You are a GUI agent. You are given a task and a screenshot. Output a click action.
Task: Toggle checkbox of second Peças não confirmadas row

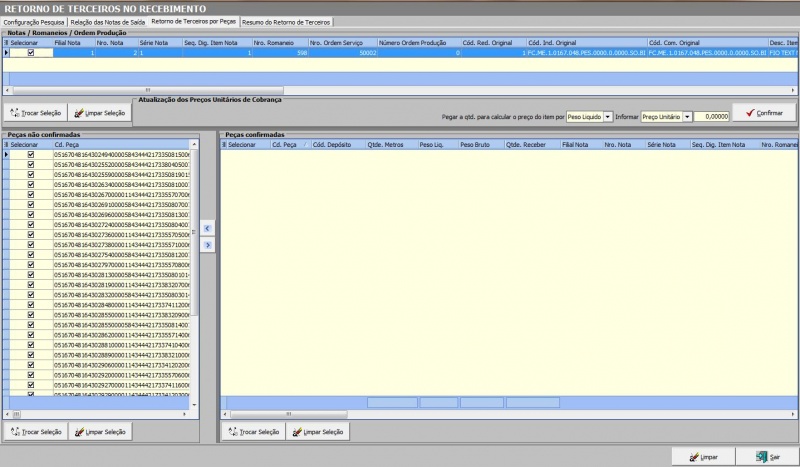pyautogui.click(x=30, y=165)
